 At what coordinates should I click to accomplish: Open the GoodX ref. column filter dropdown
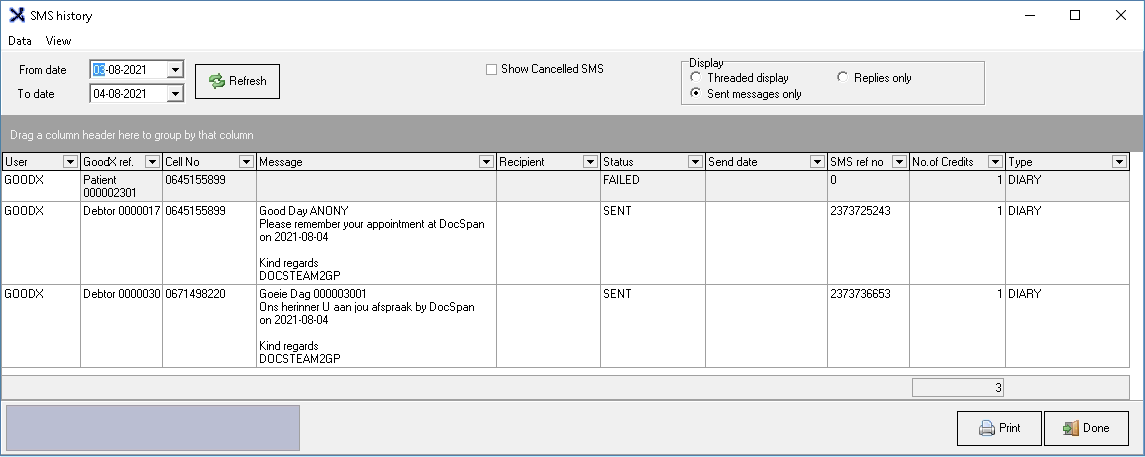click(x=153, y=162)
